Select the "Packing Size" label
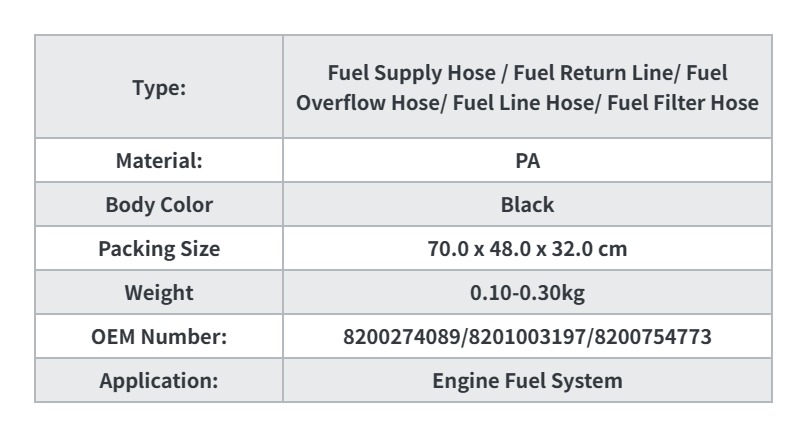This screenshot has width=790, height=435. click(x=159, y=249)
